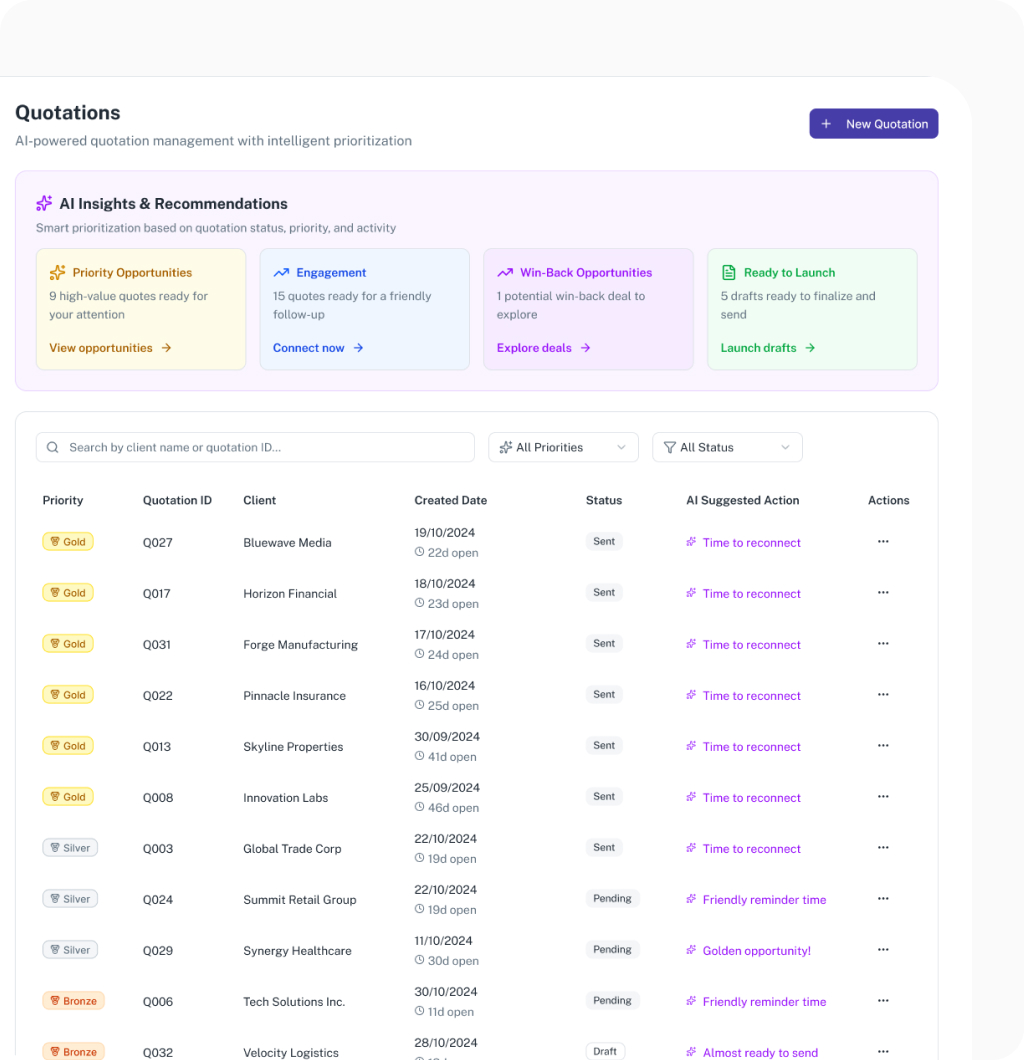Click the search magnifier icon

(52, 447)
